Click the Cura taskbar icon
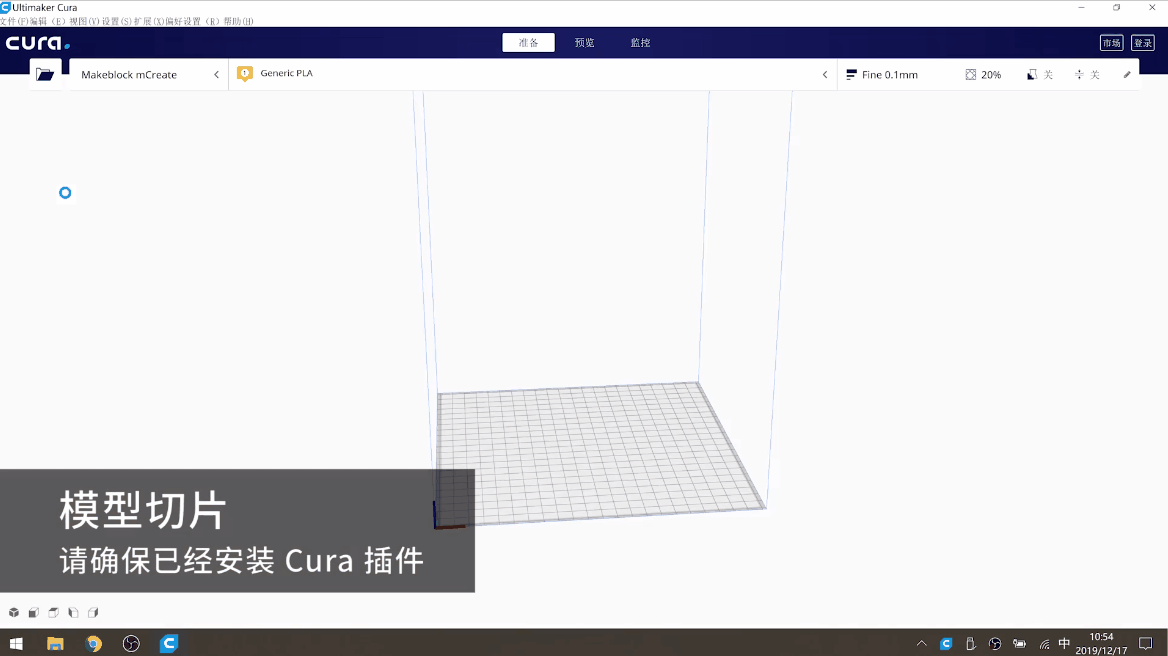1168x656 pixels. 169,643
